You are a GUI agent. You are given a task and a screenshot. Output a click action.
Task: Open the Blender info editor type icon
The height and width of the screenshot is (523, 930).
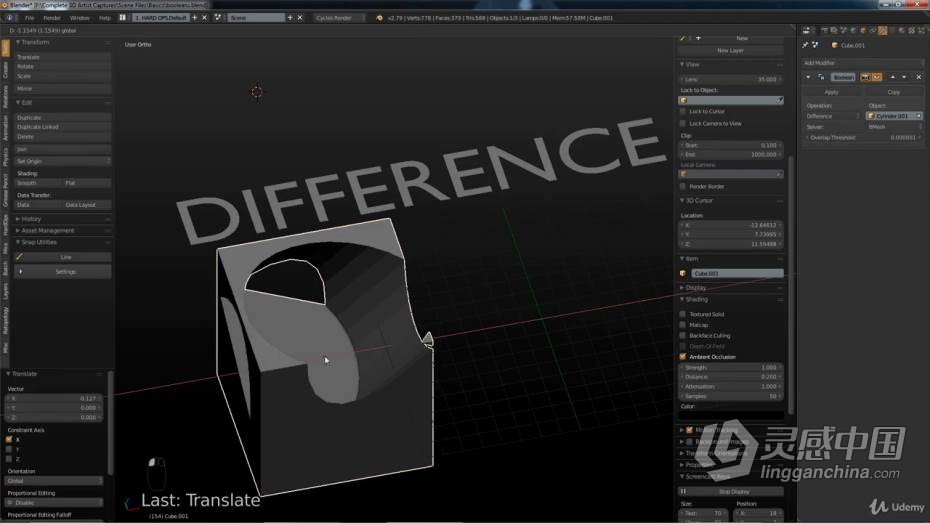pos(9,18)
